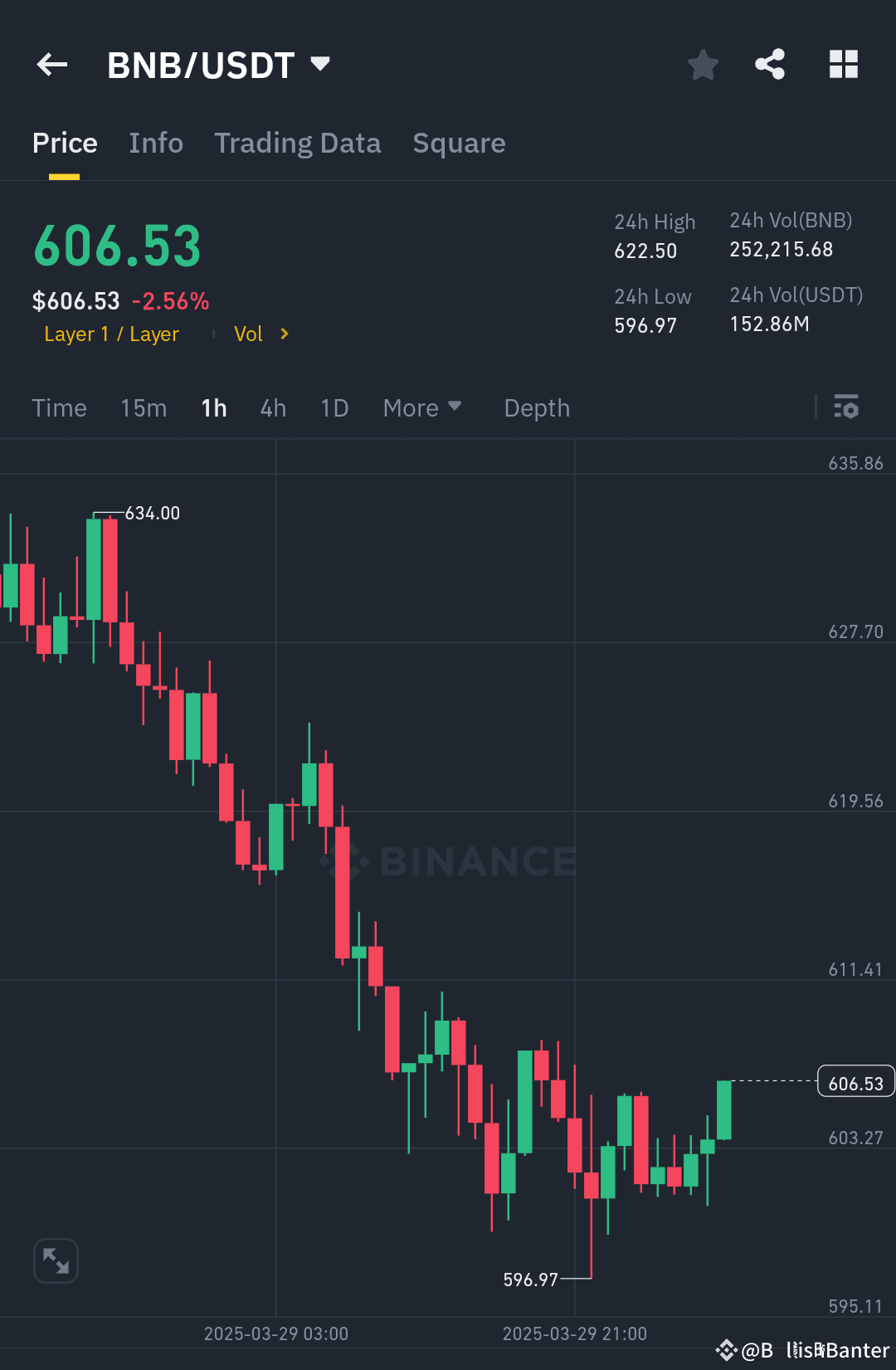
Task: Tap the 606.53 price label on the axis
Action: coord(855,1082)
